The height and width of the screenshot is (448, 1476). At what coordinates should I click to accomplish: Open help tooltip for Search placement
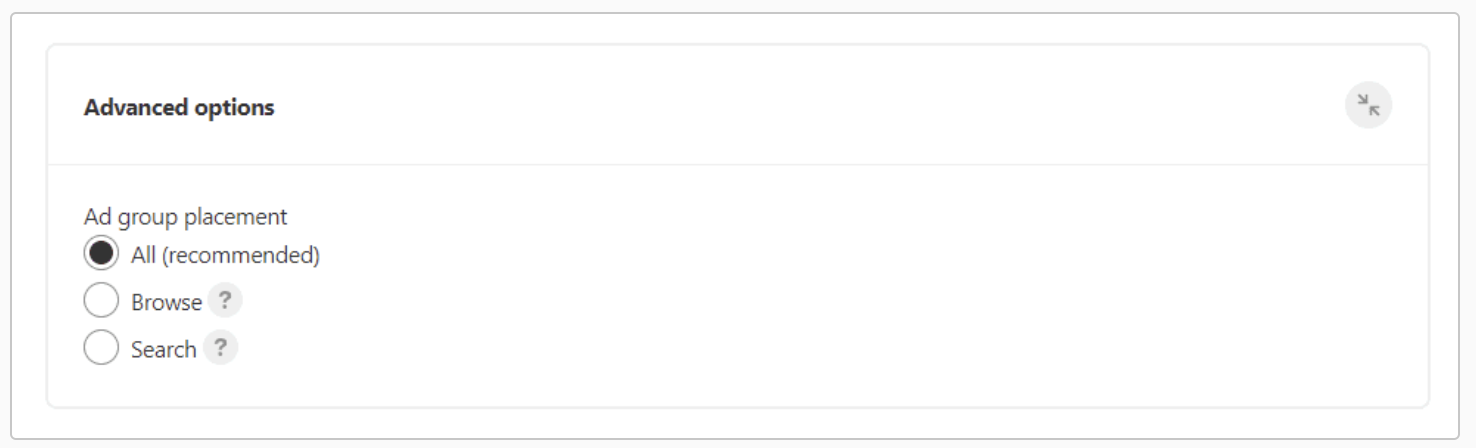pyautogui.click(x=221, y=348)
